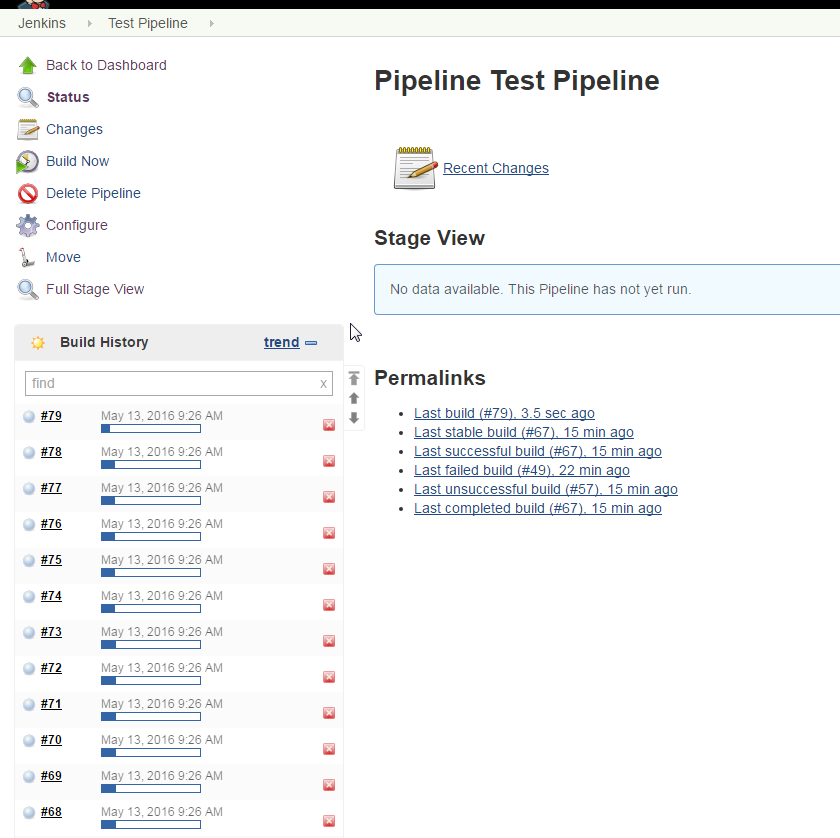Open the Jenkins breadcrumb dropdown arrow

90,23
